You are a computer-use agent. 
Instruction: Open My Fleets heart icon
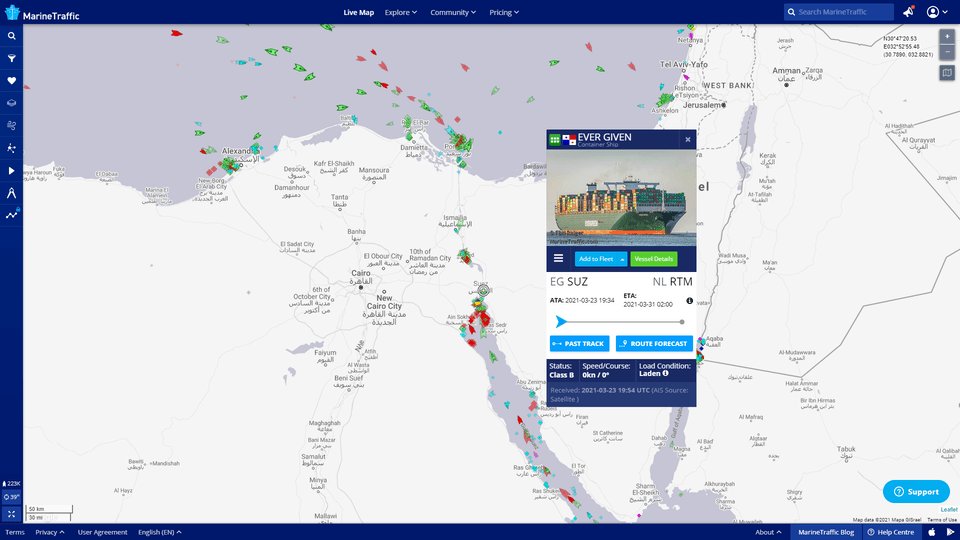pos(11,81)
